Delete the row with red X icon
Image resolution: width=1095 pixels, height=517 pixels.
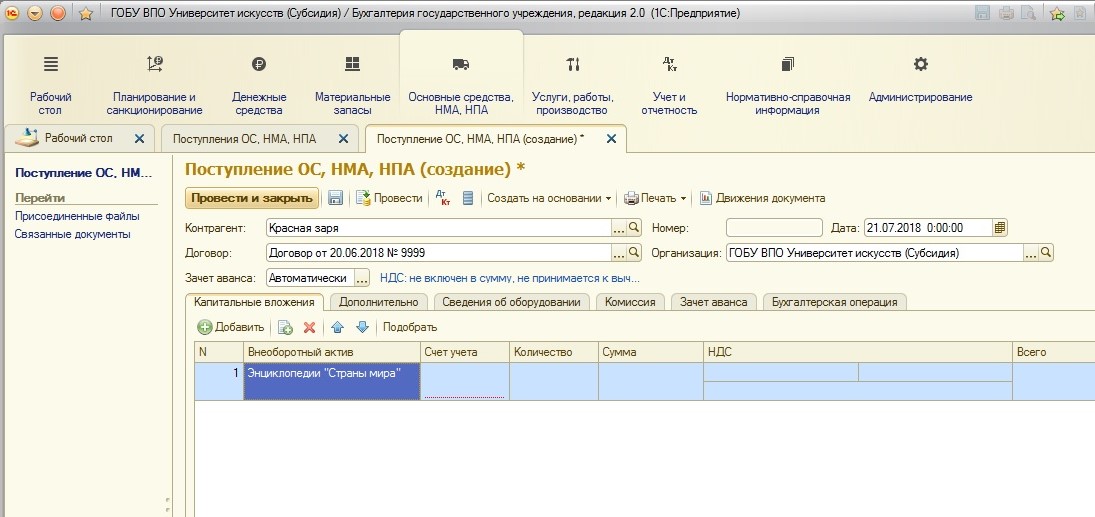[x=309, y=327]
